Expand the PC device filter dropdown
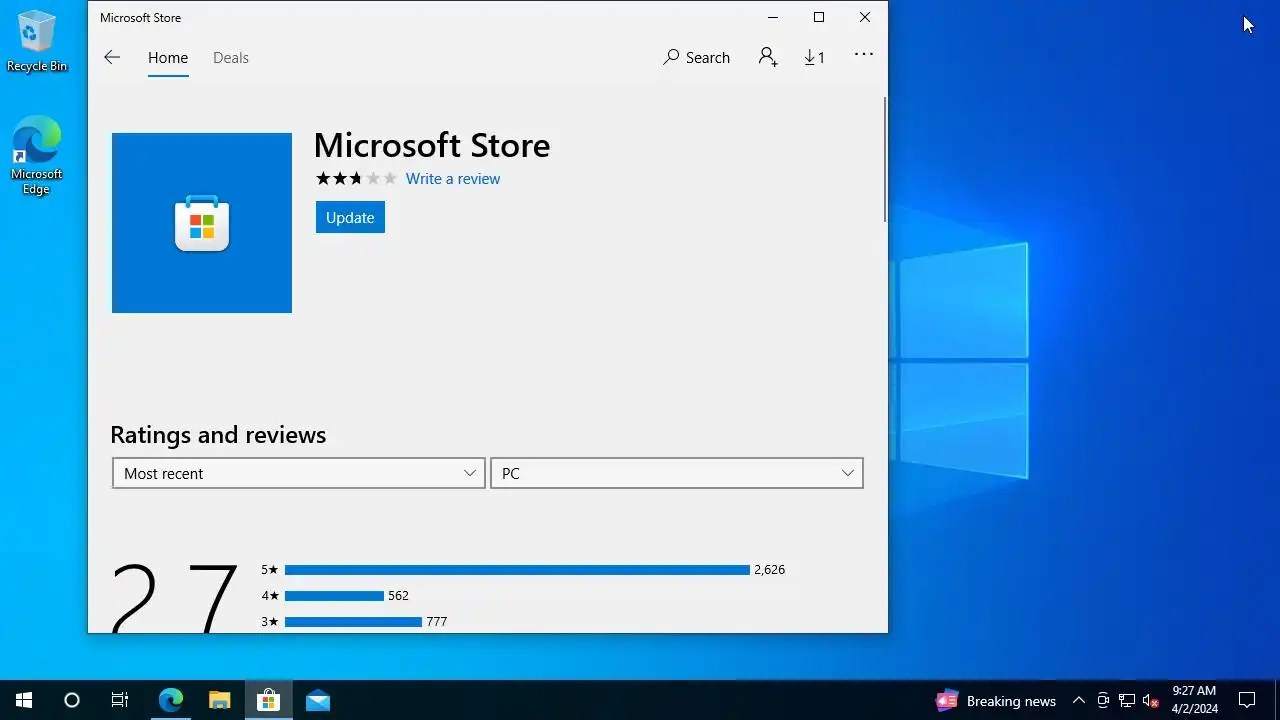Screen dimensions: 1280x720 click(677, 473)
